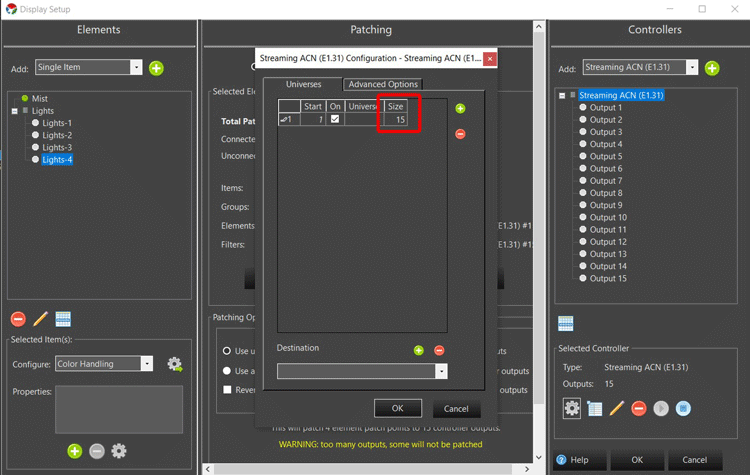The width and height of the screenshot is (750, 475).
Task: Select Output 15 in Controllers tree
Action: (x=608, y=278)
